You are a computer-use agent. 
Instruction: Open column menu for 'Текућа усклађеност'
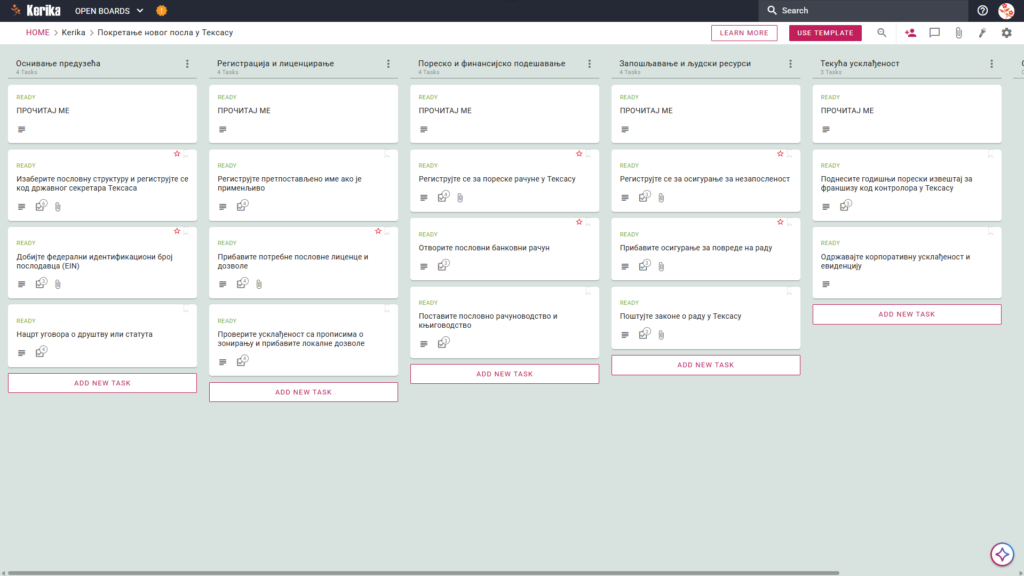pyautogui.click(x=991, y=64)
